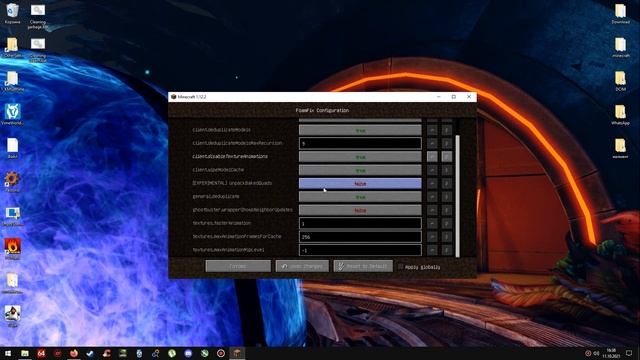Click the Reset to Default button
Viewport: 640px width, 360px height.
pos(363,266)
